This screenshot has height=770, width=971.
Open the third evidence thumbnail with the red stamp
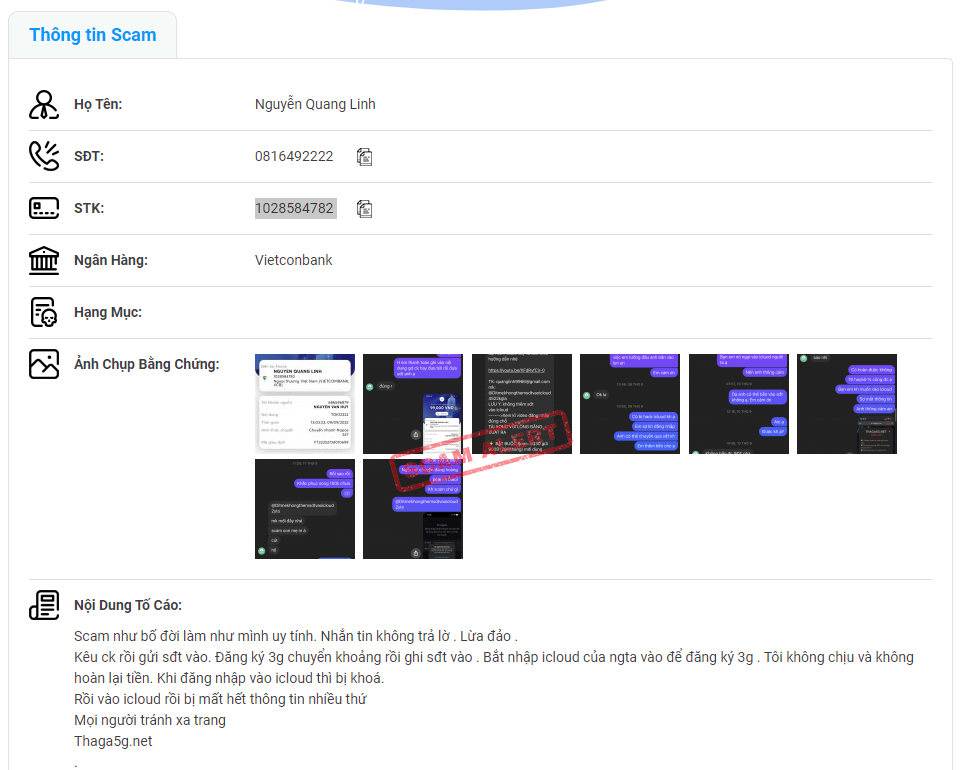pos(522,404)
